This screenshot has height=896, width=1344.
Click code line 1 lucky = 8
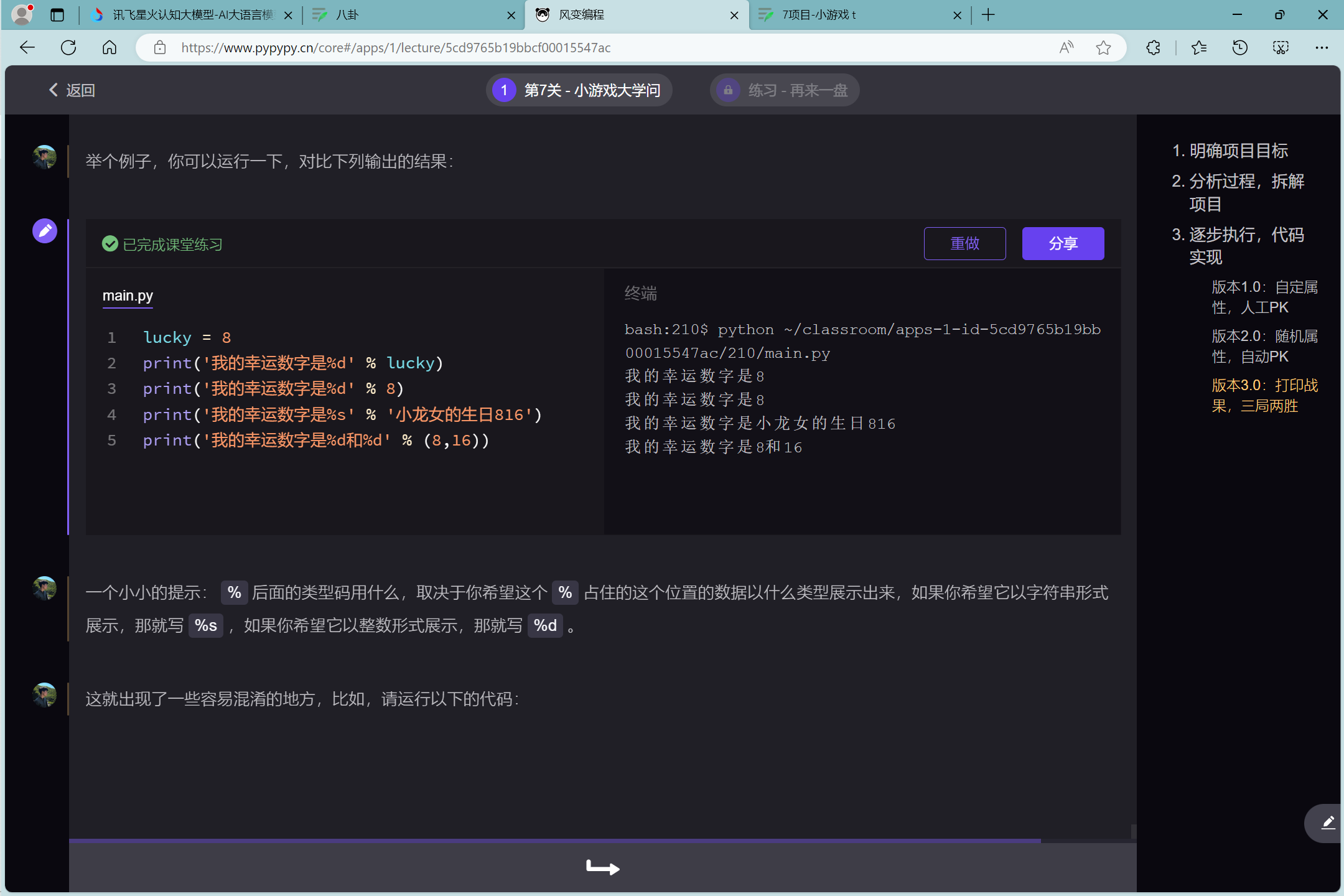[x=187, y=337]
